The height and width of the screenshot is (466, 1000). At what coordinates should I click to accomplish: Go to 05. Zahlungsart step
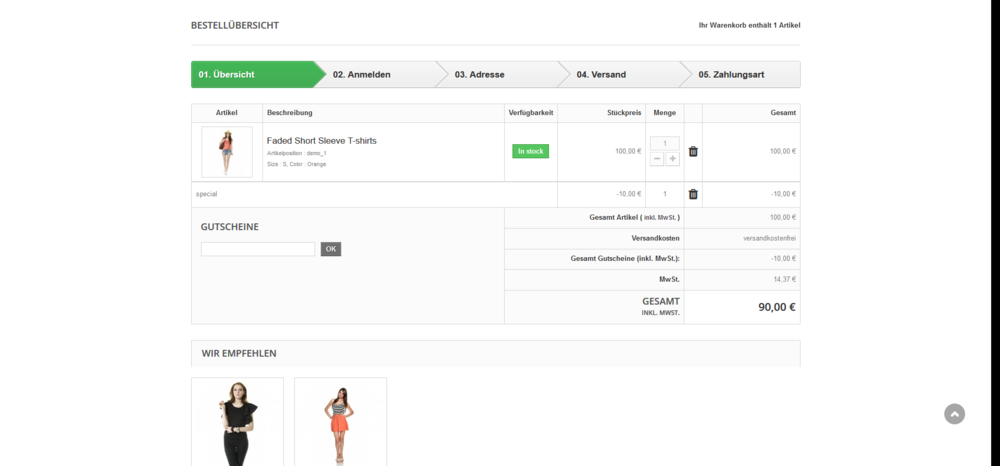click(x=740, y=75)
